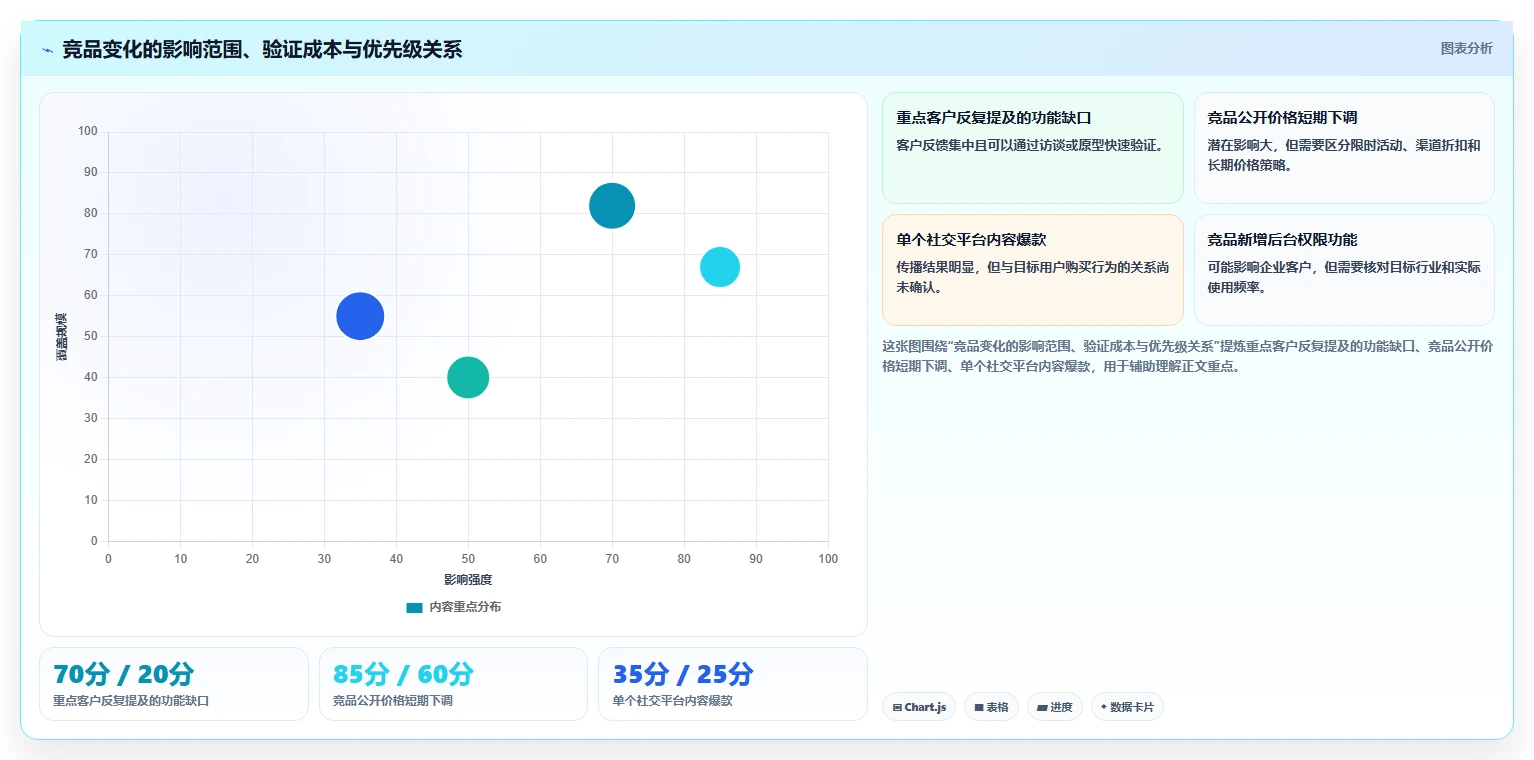Click the description starting 潜在影响大
The height and width of the screenshot is (760, 1534).
[x=1344, y=156]
